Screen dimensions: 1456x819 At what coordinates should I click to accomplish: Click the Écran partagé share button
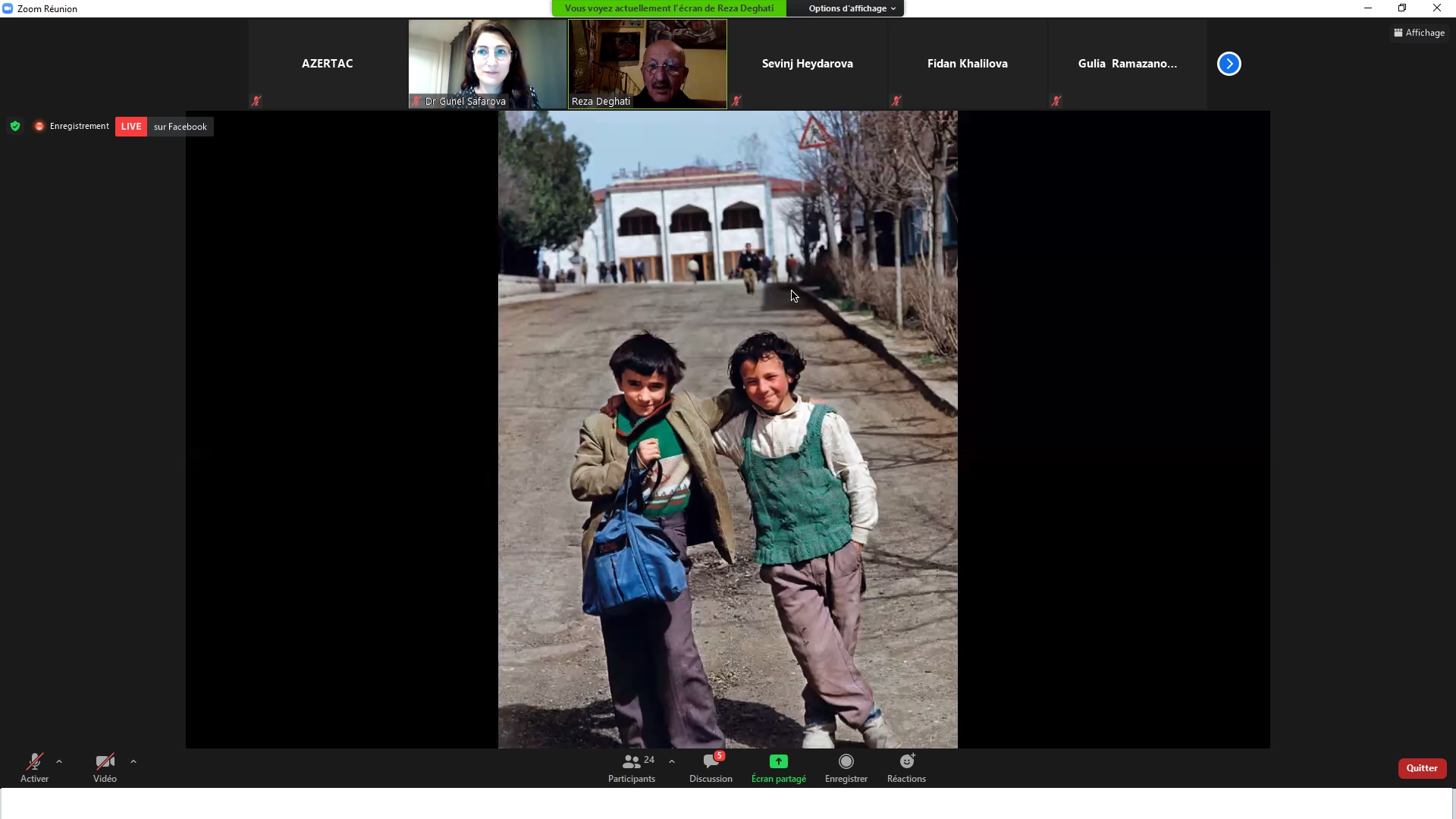click(778, 767)
